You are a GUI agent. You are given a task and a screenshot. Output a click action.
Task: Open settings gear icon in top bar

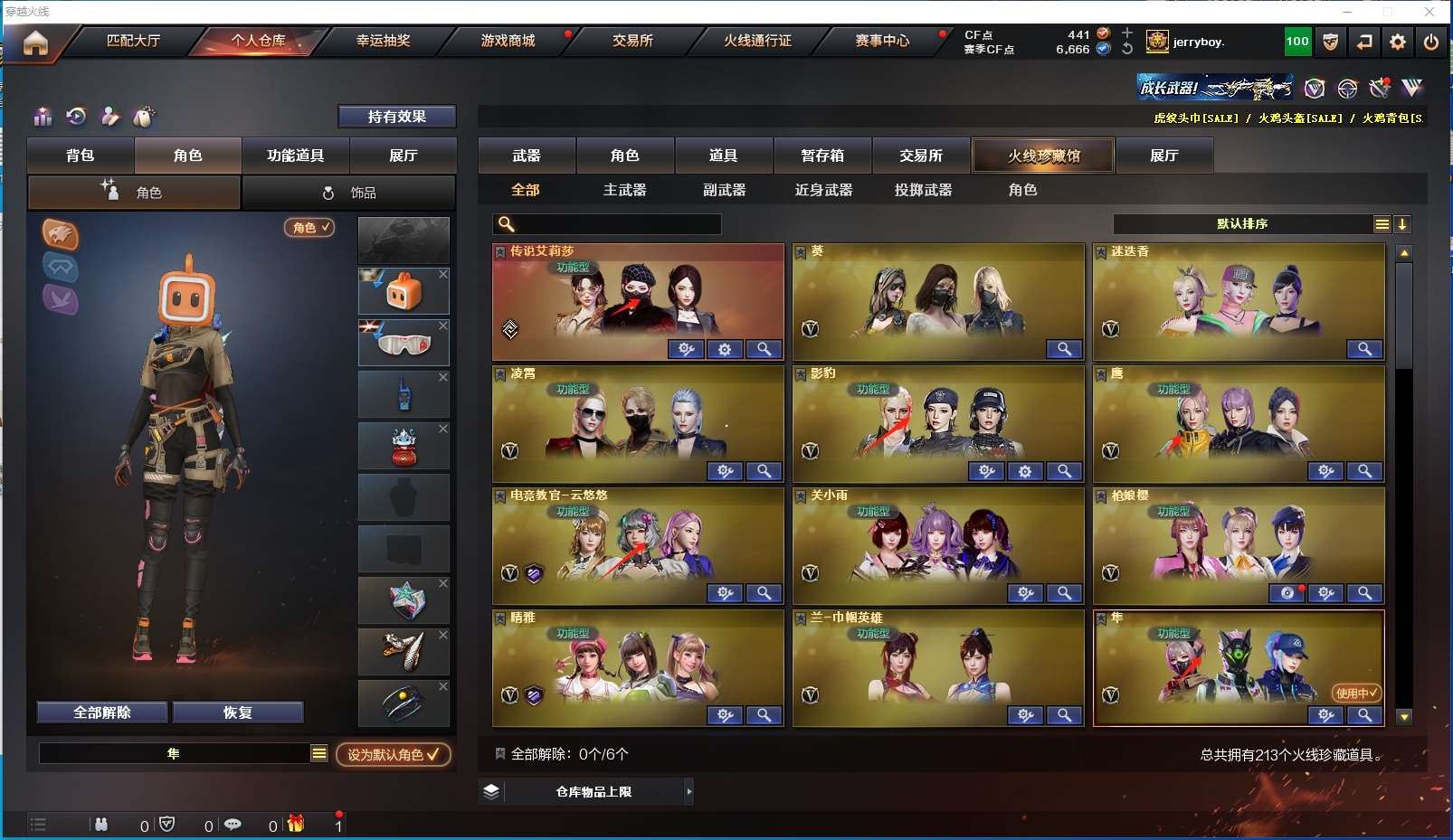coord(1398,42)
